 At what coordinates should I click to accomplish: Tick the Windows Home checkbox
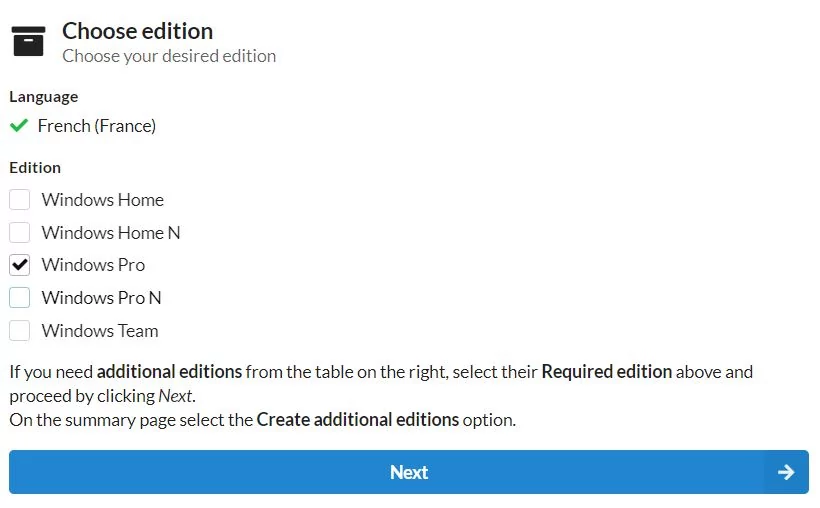click(19, 200)
